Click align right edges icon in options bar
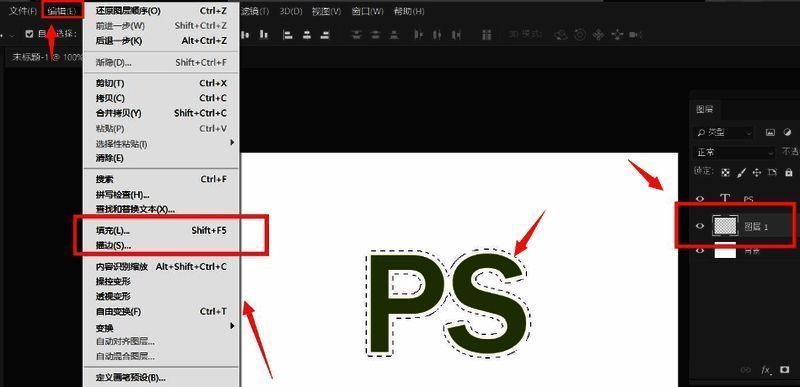The width and height of the screenshot is (800, 387). [x=324, y=35]
